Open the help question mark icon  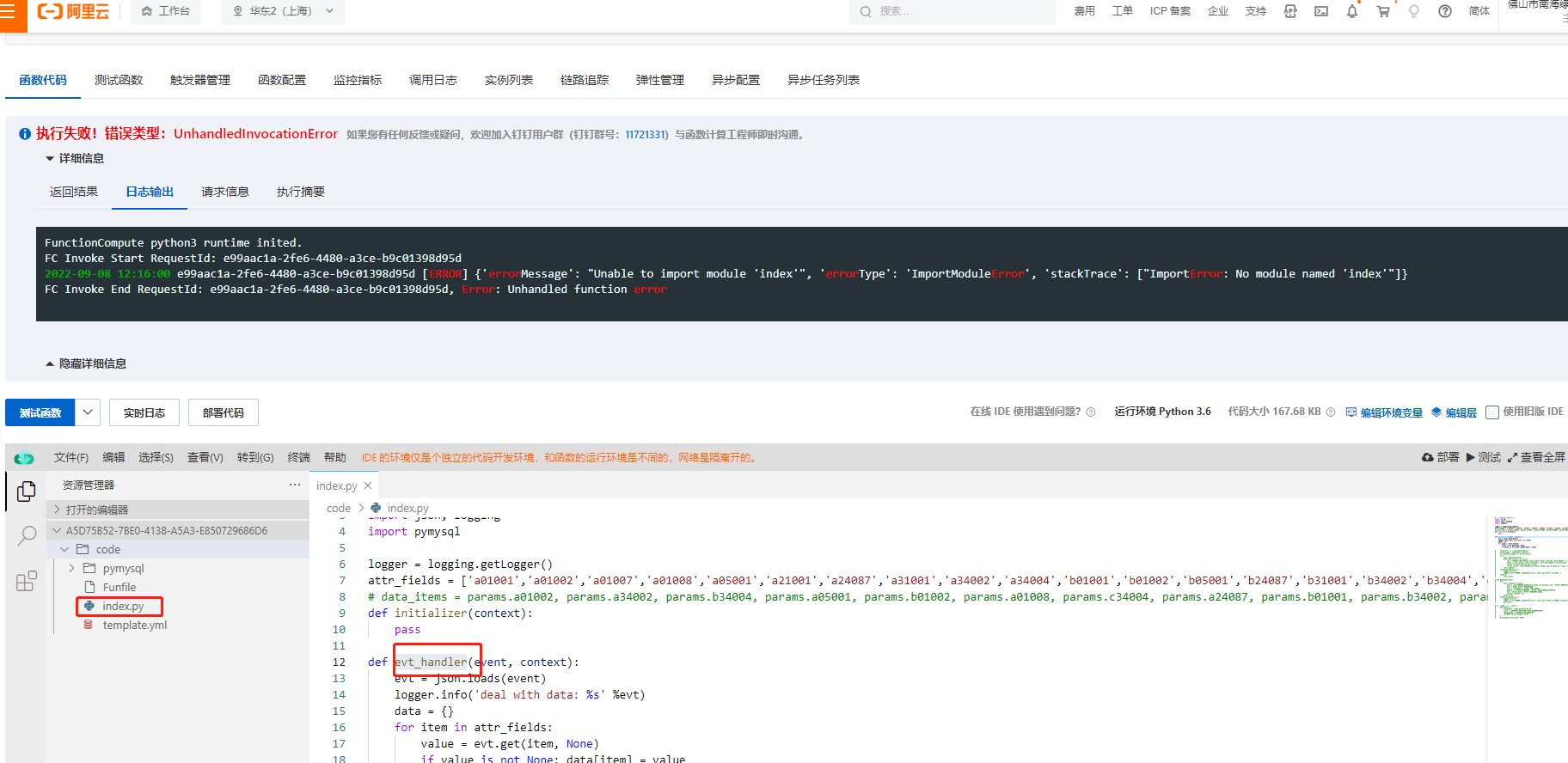tap(1445, 11)
